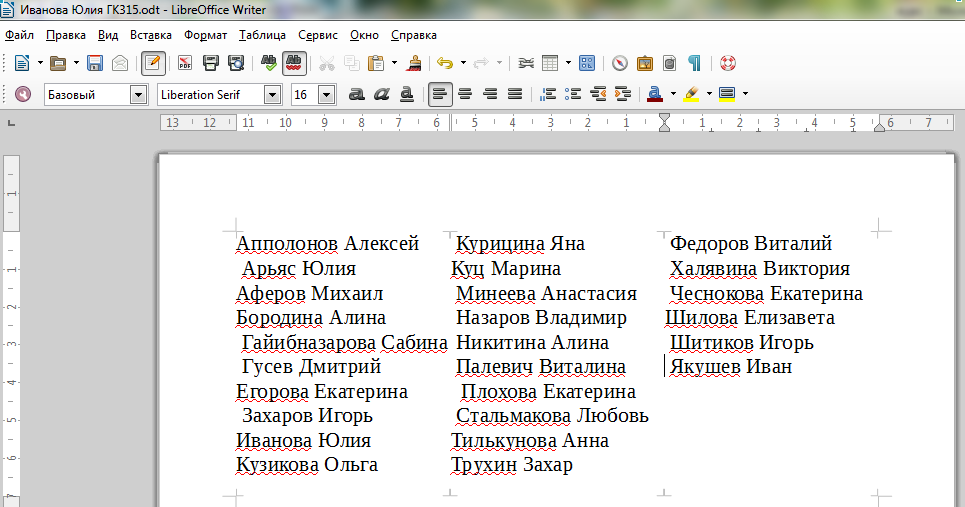Toggle underline formatting
This screenshot has height=507, width=965.
click(x=406, y=94)
